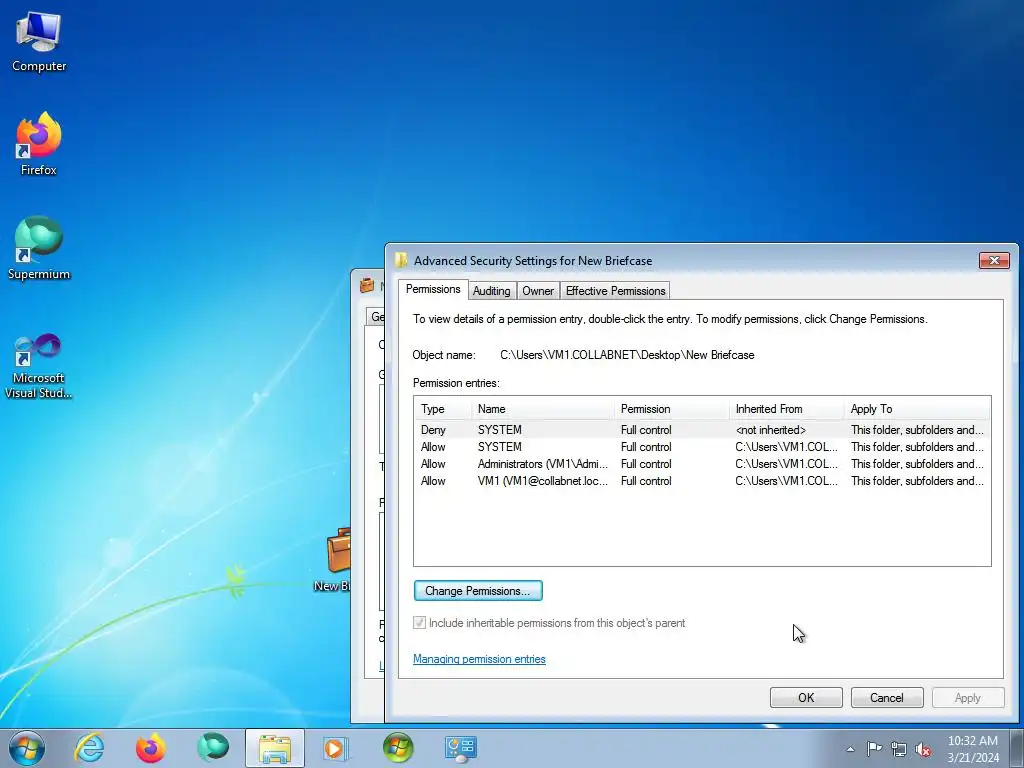Select the Microsoft Visual Studio desktop shortcut
Image resolution: width=1024 pixels, height=768 pixels.
click(39, 366)
